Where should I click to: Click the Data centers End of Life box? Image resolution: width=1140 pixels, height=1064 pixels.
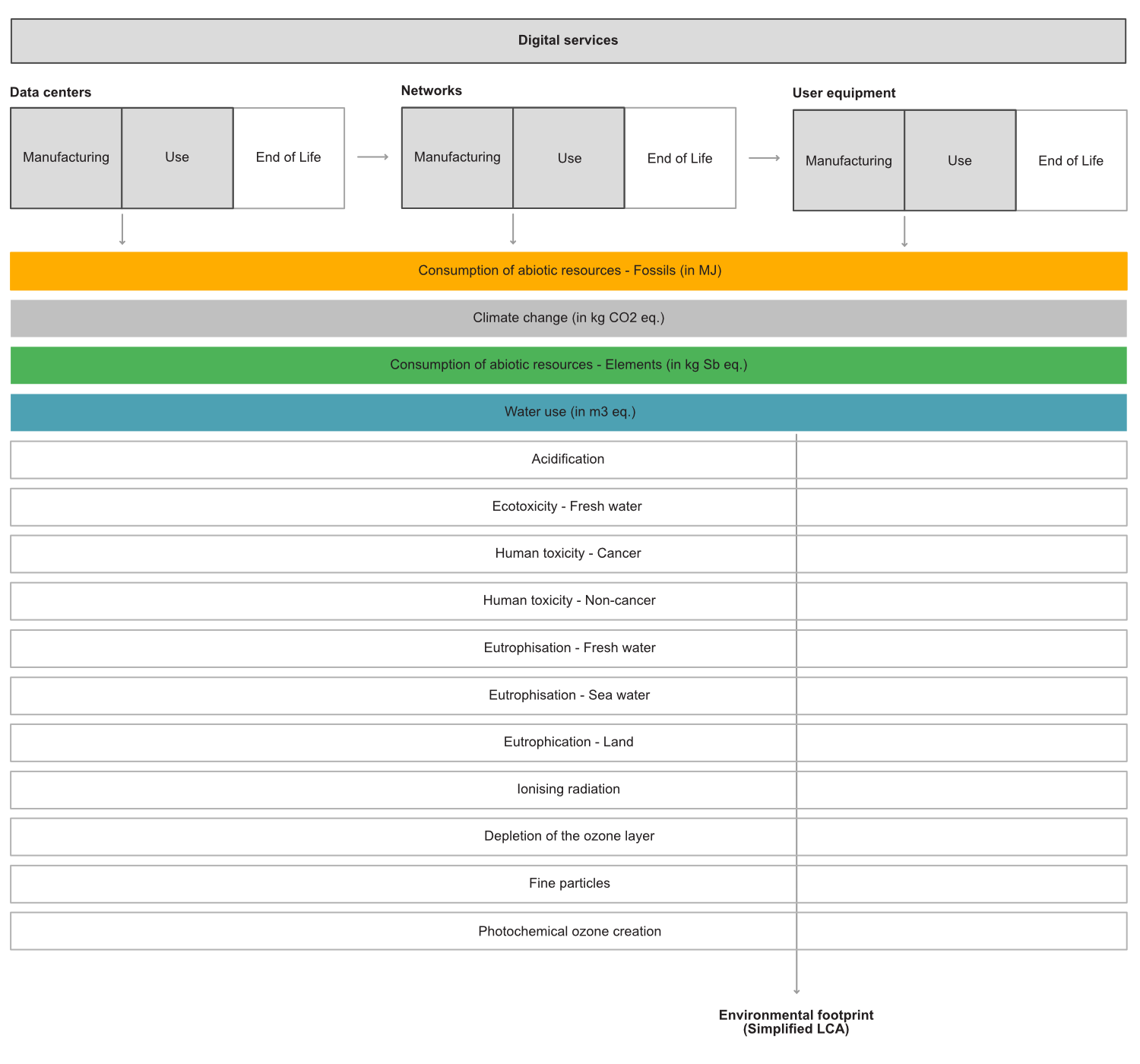point(289,157)
